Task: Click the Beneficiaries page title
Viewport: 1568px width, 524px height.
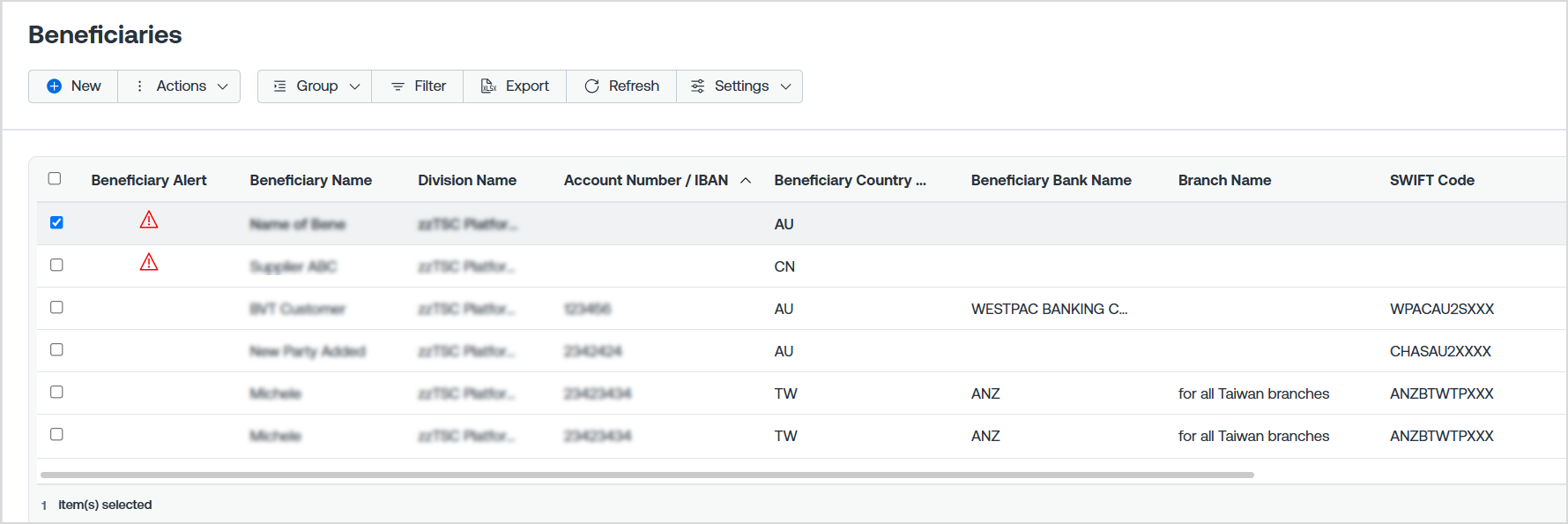Action: pos(105,34)
